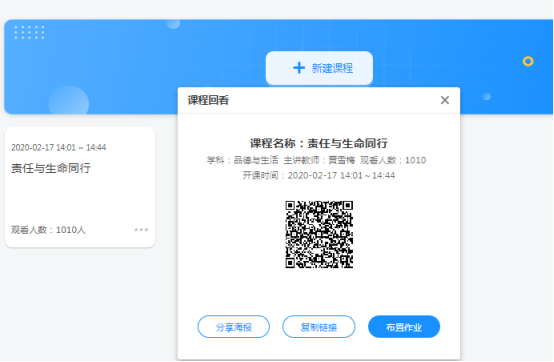Viewport: 554px width, 362px height.
Task: Click the course QR code image
Action: tap(319, 235)
